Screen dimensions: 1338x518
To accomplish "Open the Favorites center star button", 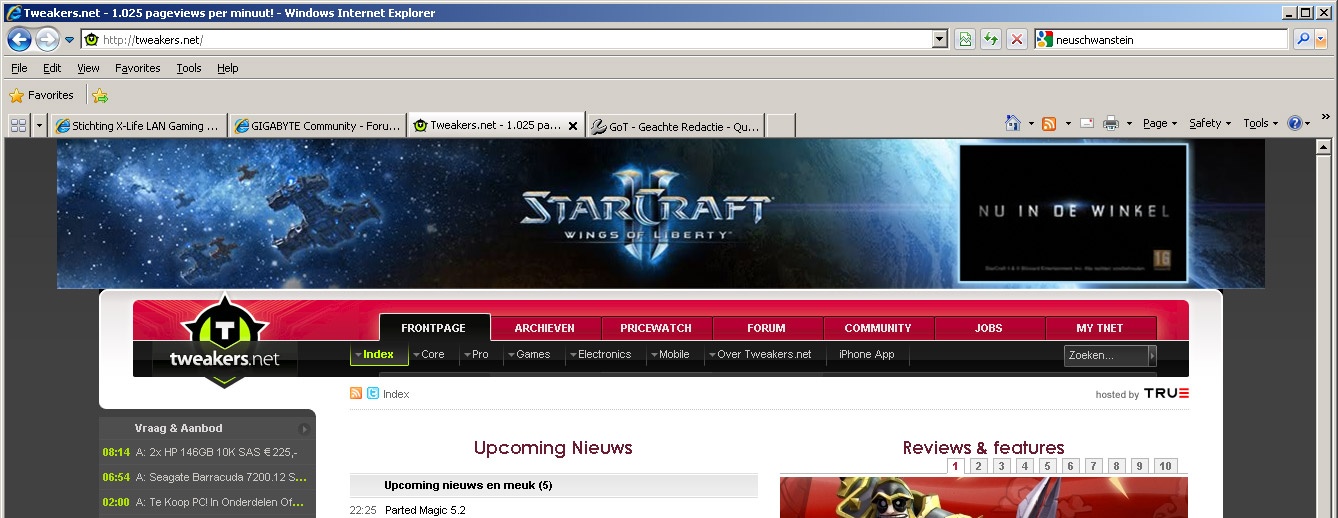I will [42, 96].
